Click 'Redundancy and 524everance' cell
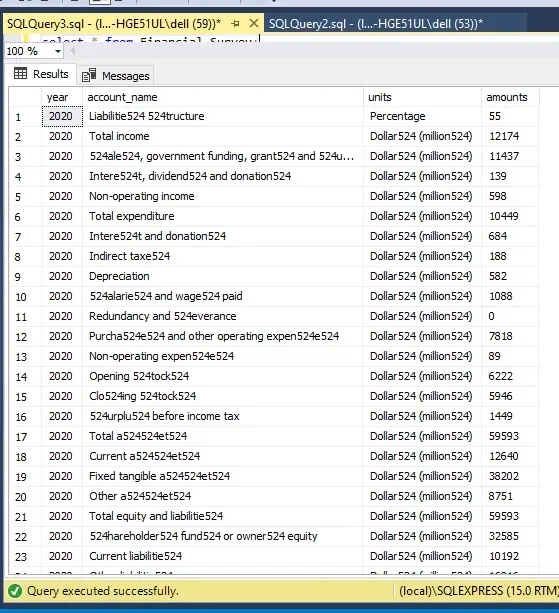 [223, 316]
